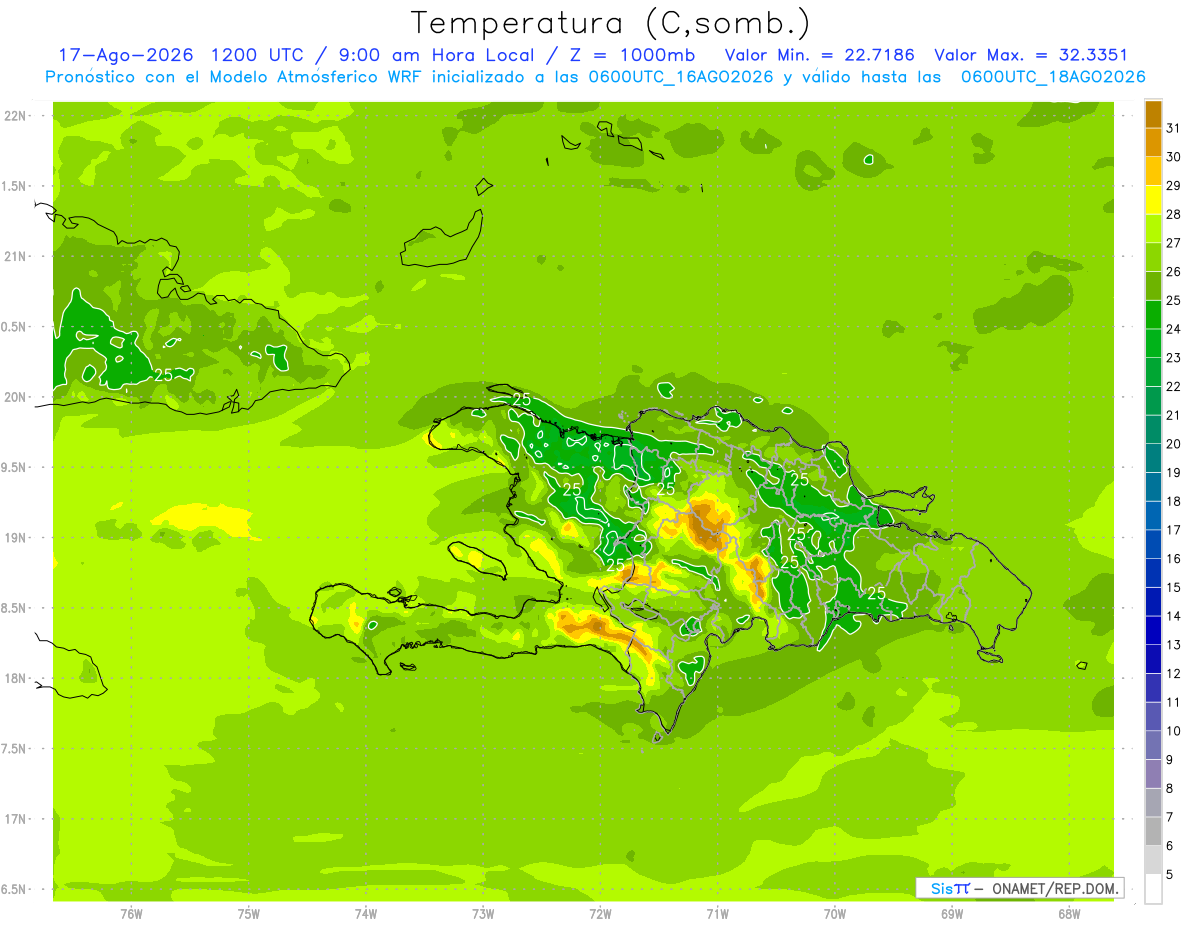
Task: Click the "16" label on the color scale
Action: coord(1173,559)
